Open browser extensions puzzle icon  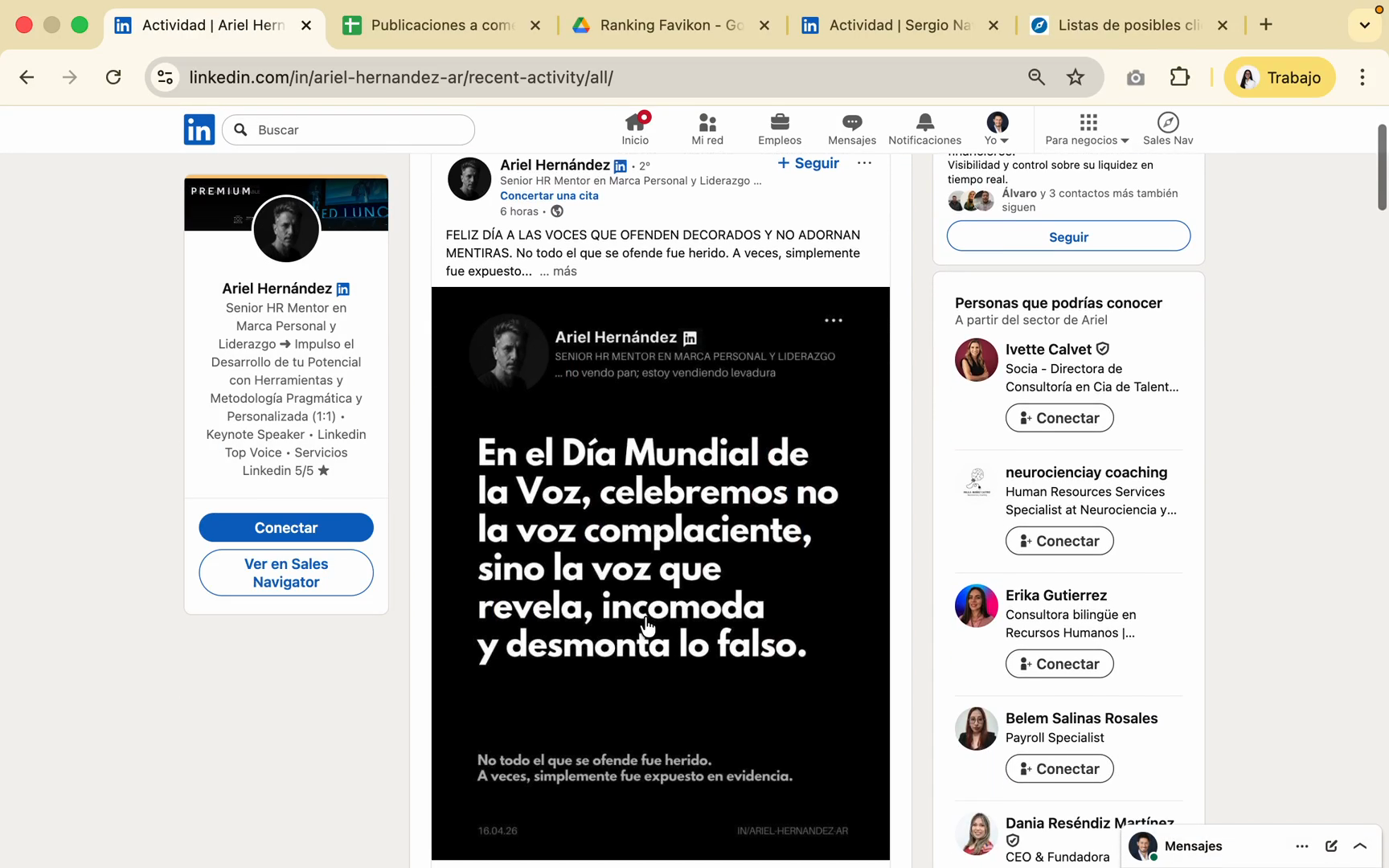point(1179,77)
